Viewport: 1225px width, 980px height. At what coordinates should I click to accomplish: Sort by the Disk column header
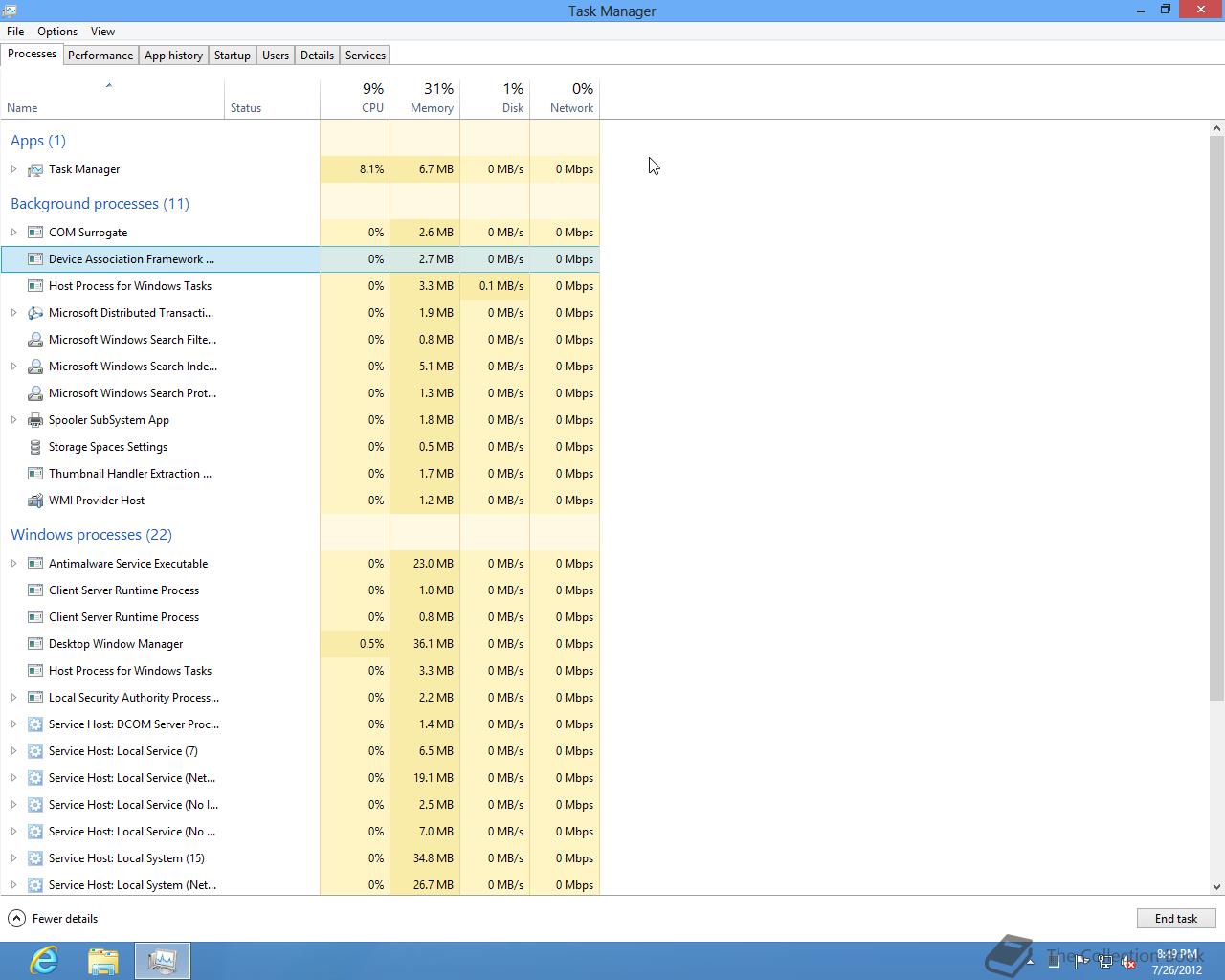click(x=495, y=99)
